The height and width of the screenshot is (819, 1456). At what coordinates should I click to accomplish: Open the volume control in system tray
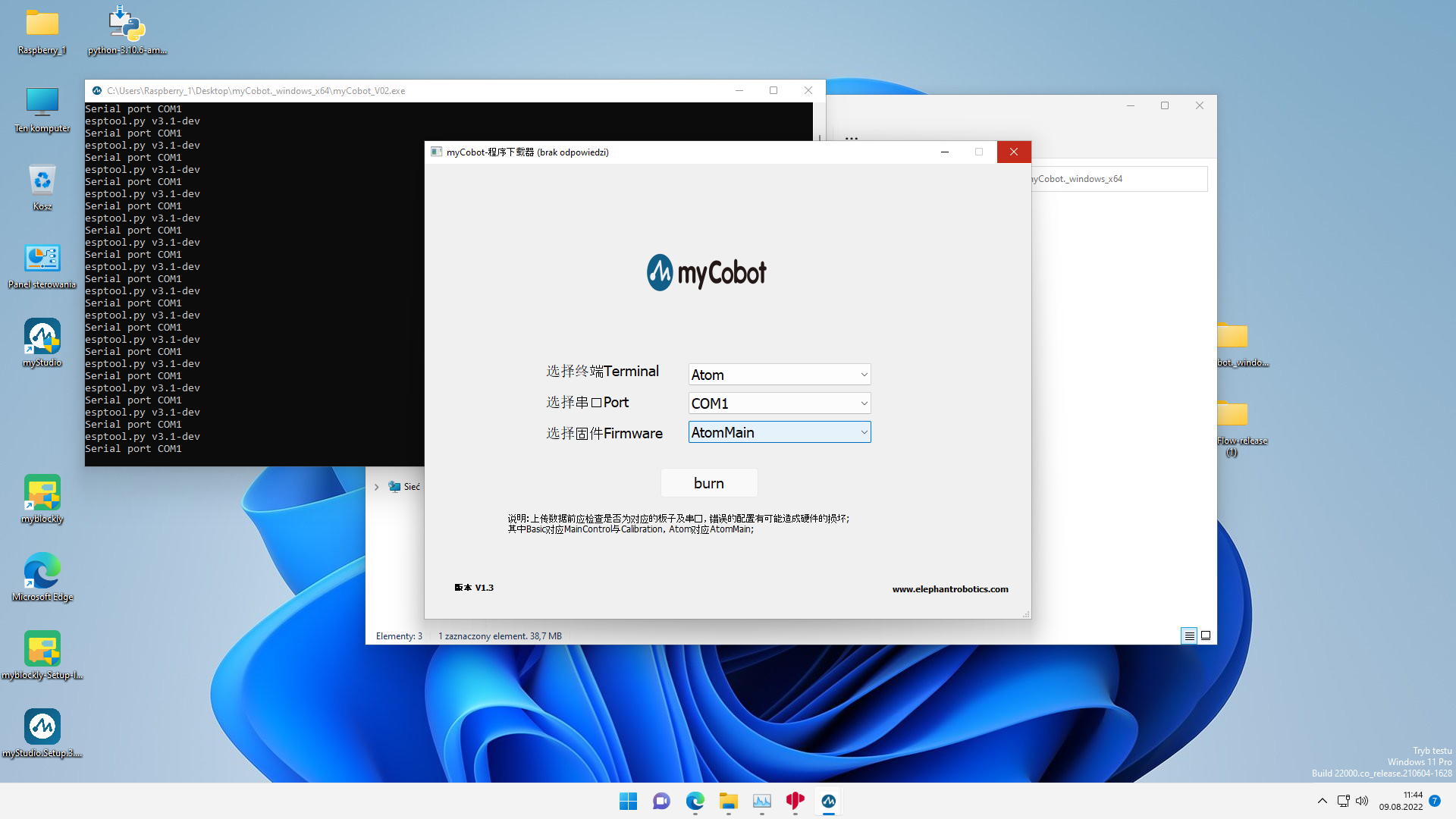tap(1362, 801)
